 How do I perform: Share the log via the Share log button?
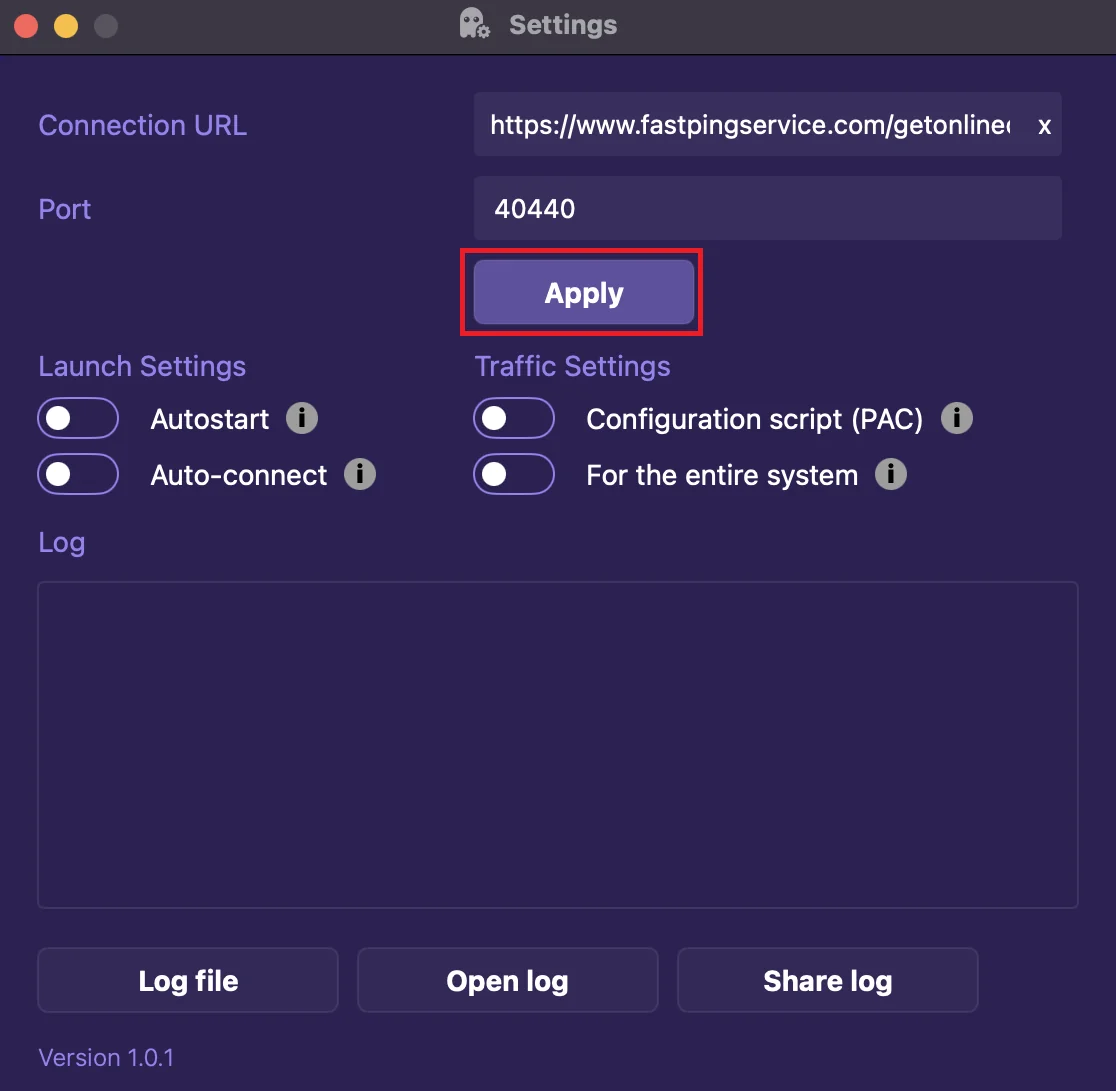pyautogui.click(x=827, y=980)
